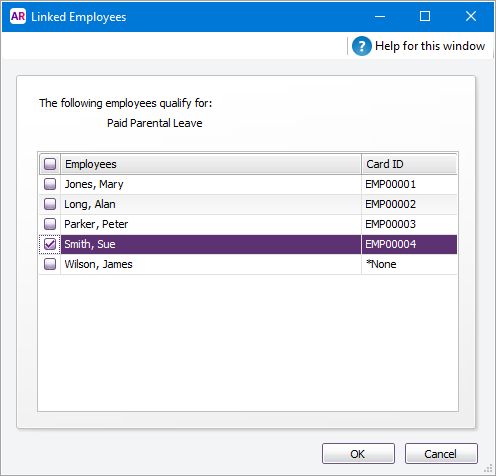The width and height of the screenshot is (496, 476).
Task: Click the Cancel button
Action: click(x=441, y=454)
